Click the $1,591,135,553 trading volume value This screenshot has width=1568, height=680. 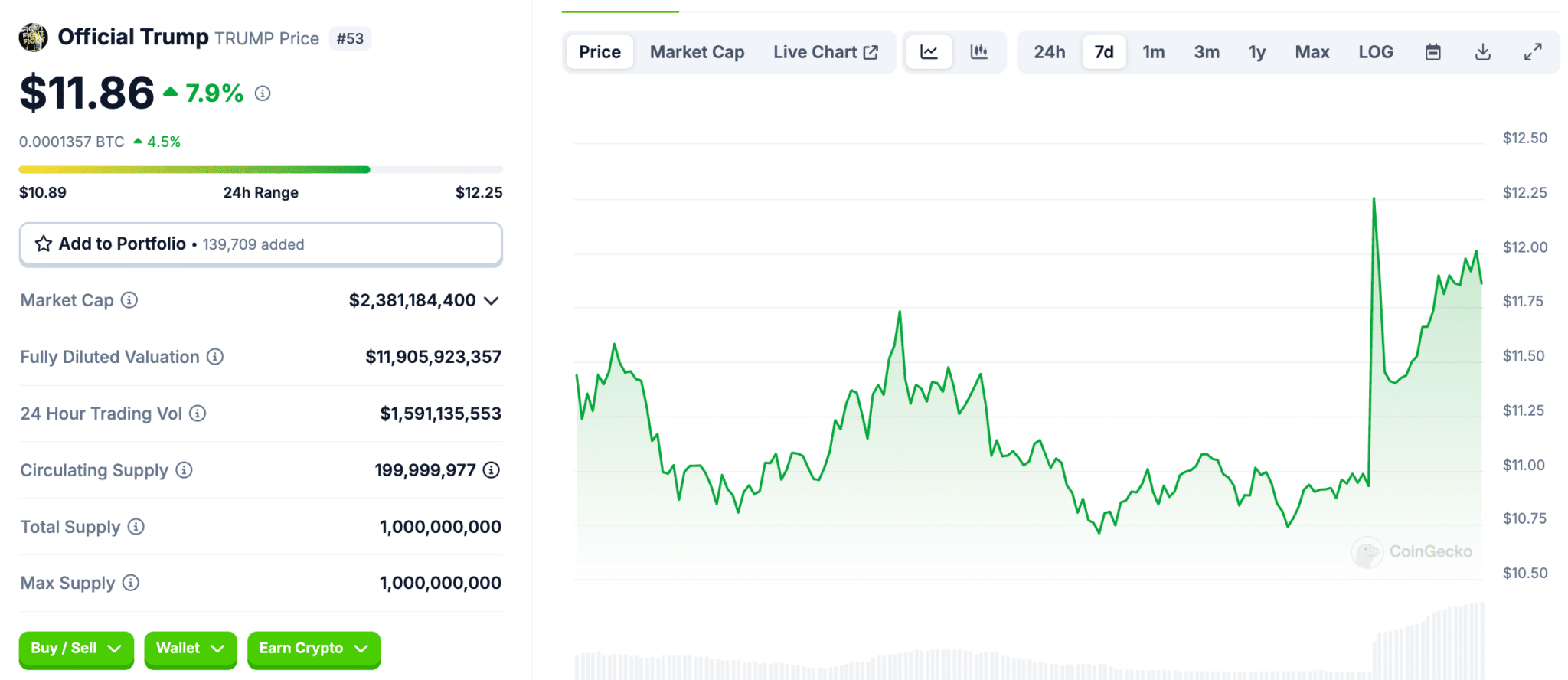point(441,414)
